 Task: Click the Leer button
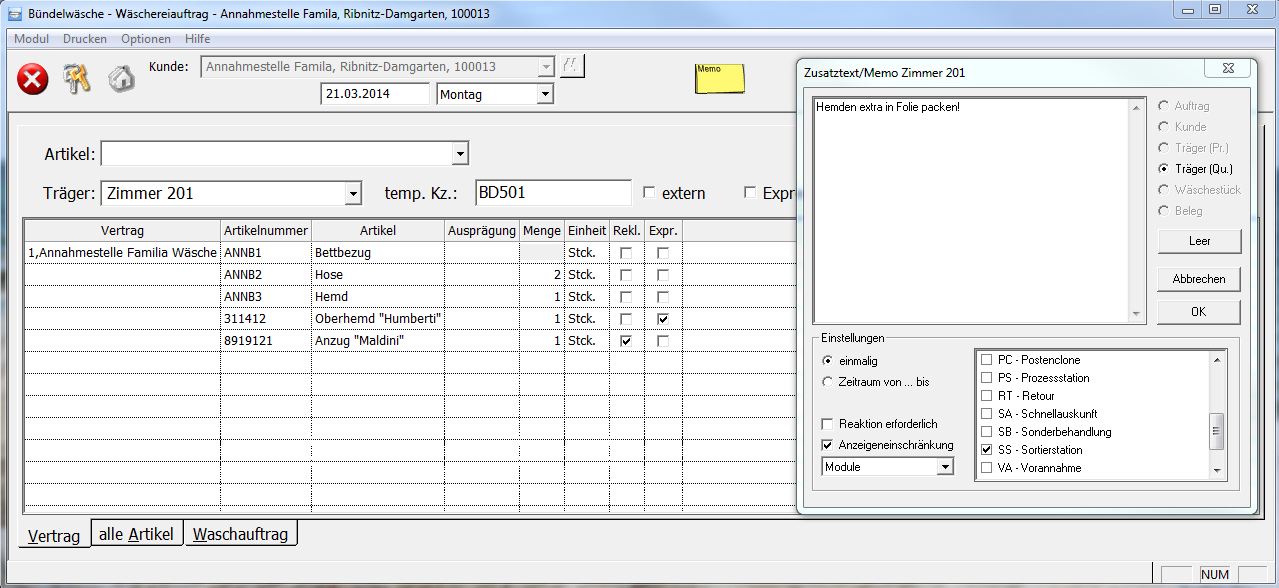click(1199, 241)
